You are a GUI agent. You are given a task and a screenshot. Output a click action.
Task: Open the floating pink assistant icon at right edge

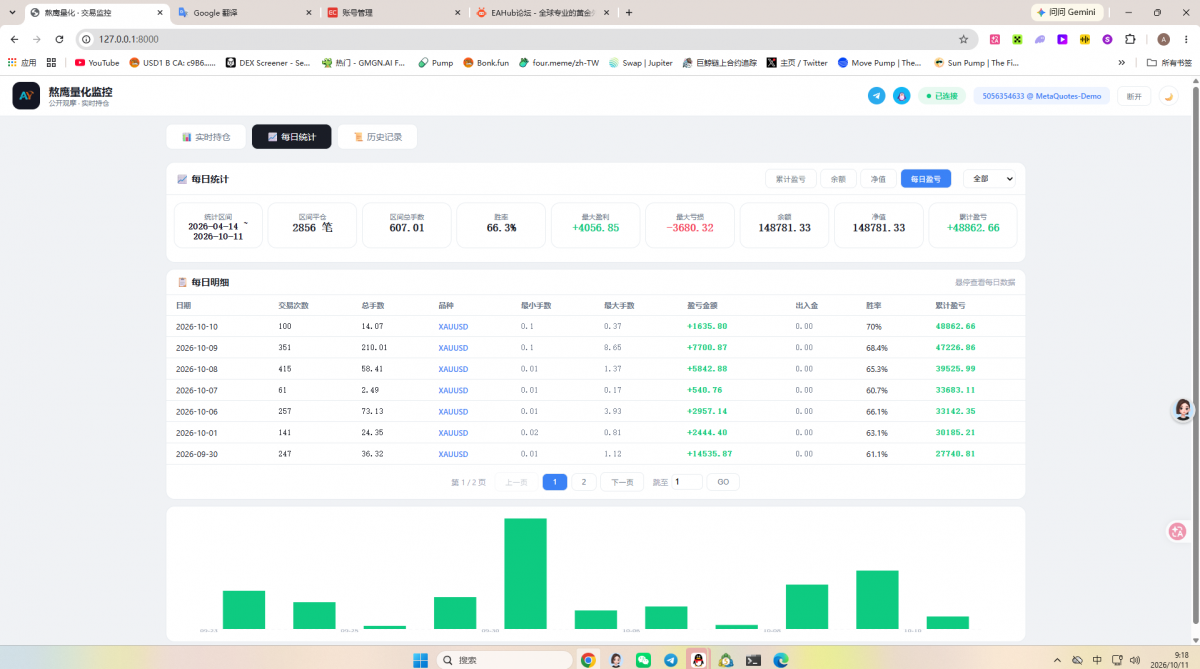pos(1177,531)
